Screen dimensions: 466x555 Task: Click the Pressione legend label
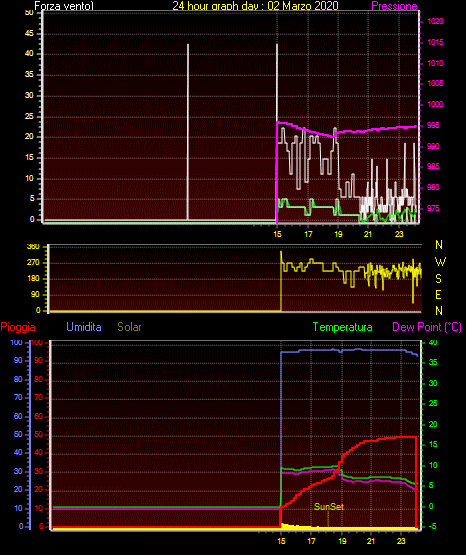[x=394, y=6]
